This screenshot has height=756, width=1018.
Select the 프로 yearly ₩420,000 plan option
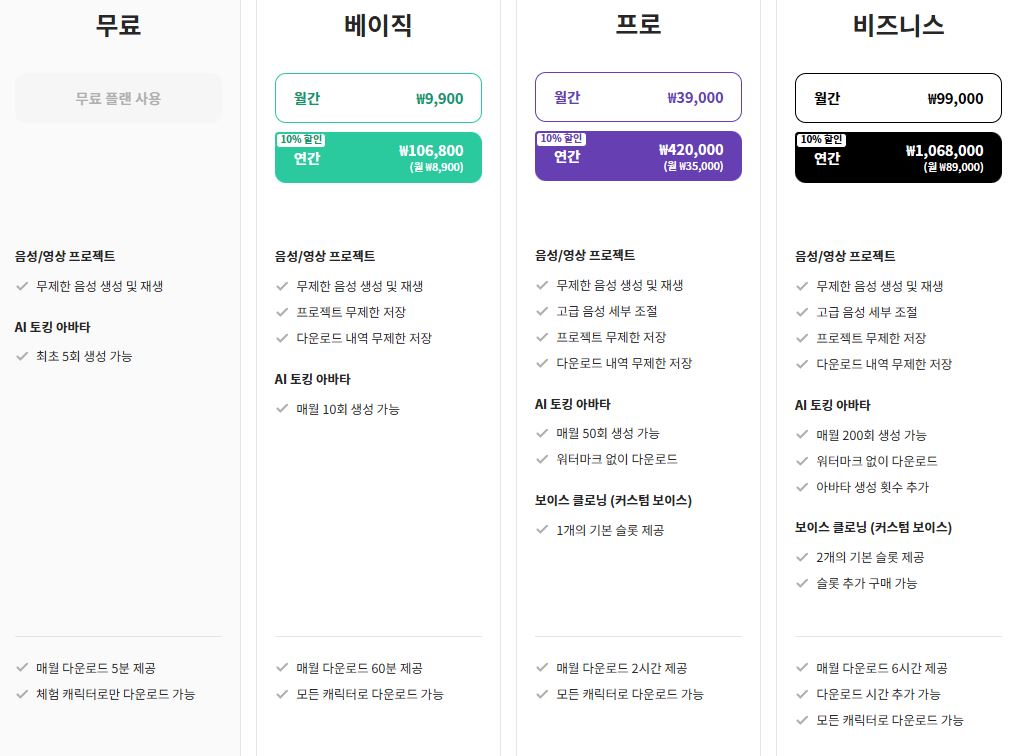[638, 156]
